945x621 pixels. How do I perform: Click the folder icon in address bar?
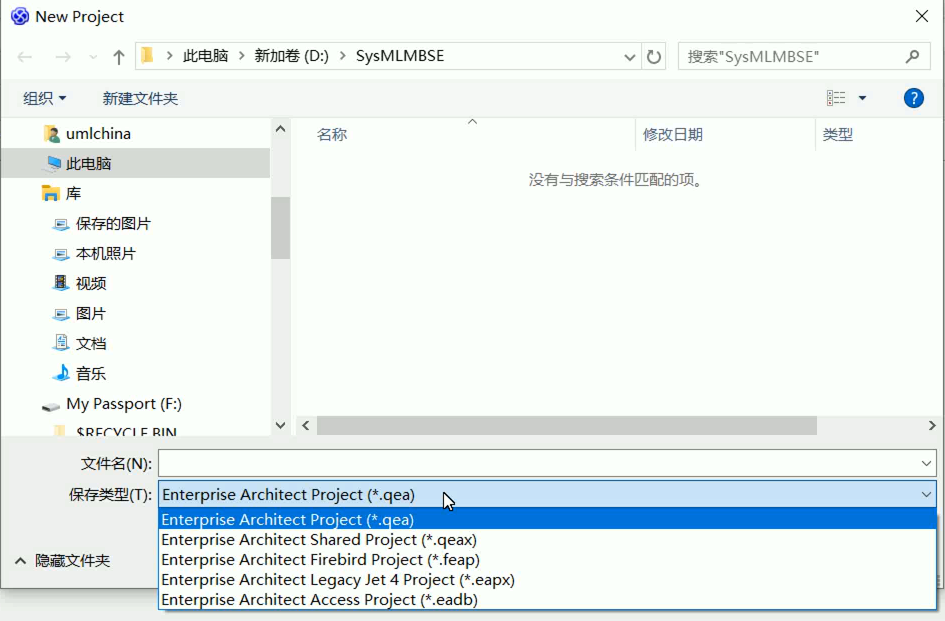148,56
